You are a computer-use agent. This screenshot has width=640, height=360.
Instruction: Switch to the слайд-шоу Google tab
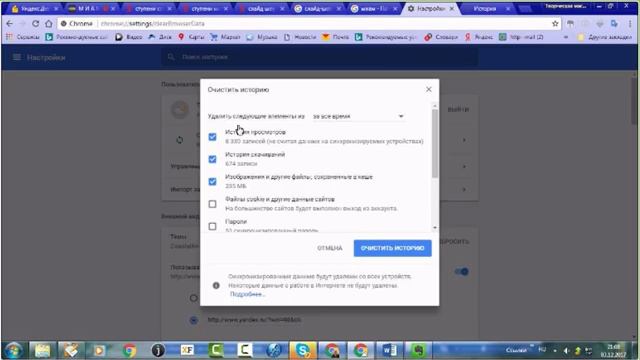pyautogui.click(x=318, y=9)
